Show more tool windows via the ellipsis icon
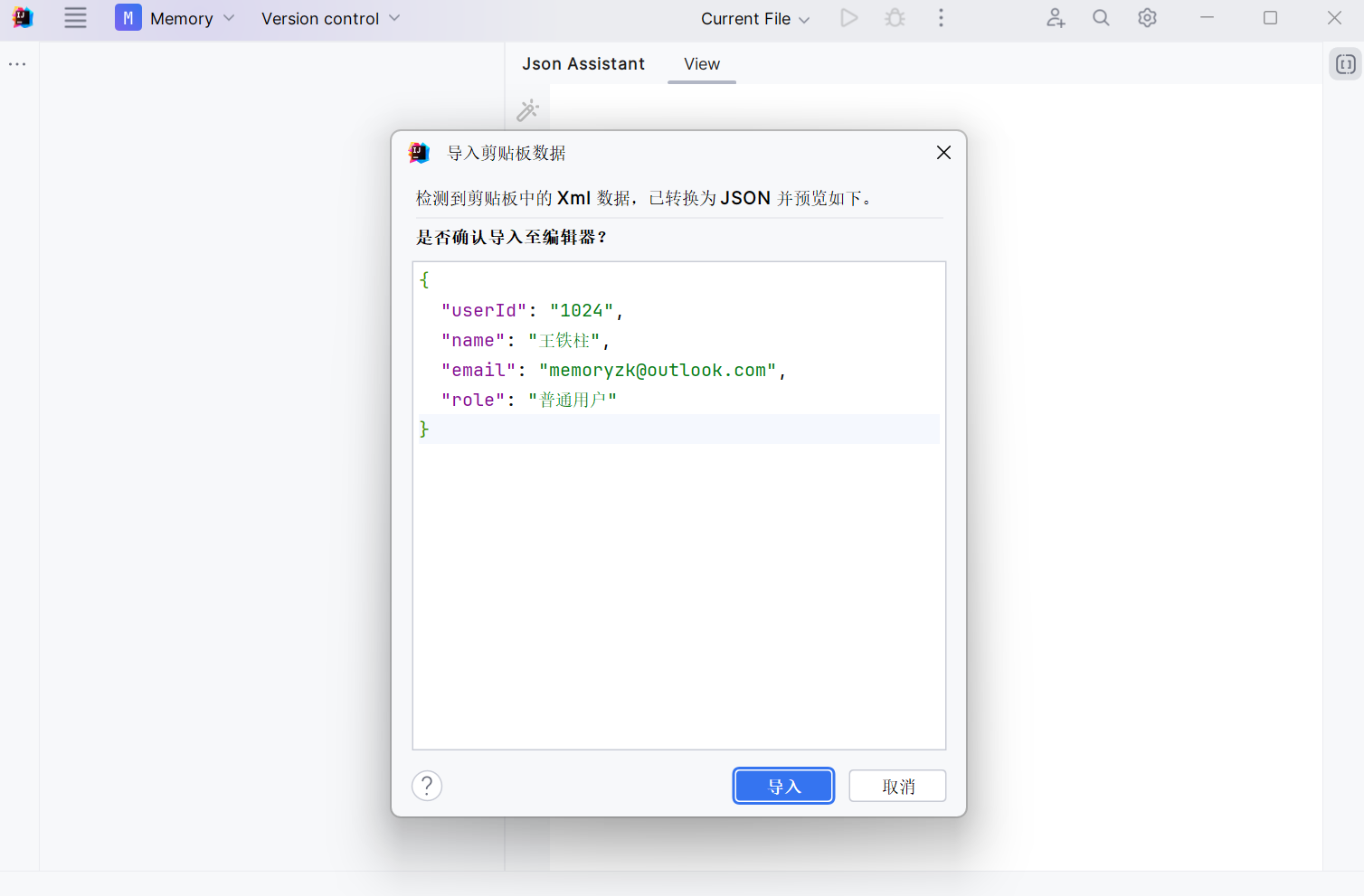Screen dimensions: 1364x896 click(16, 63)
